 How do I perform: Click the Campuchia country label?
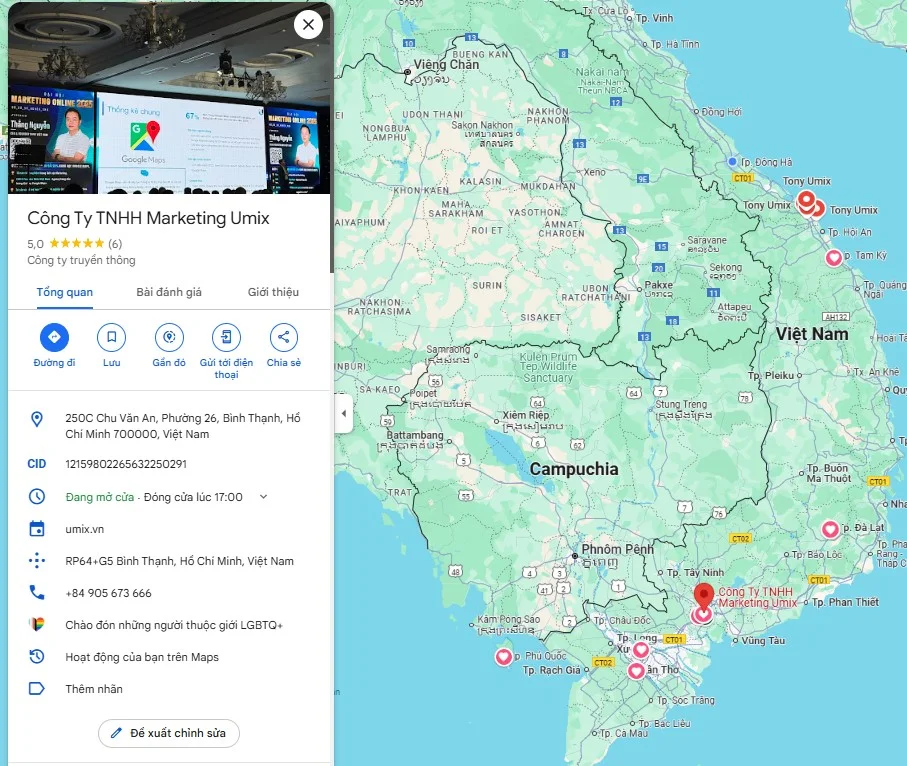pyautogui.click(x=574, y=469)
